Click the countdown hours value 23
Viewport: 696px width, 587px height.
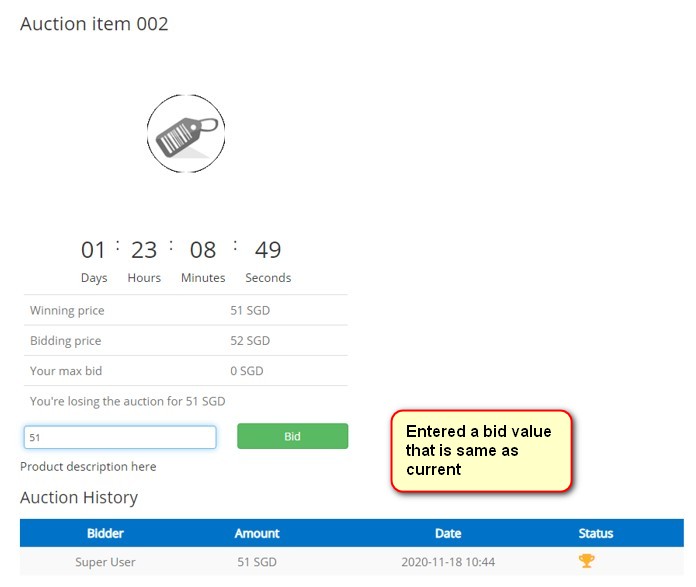[144, 250]
